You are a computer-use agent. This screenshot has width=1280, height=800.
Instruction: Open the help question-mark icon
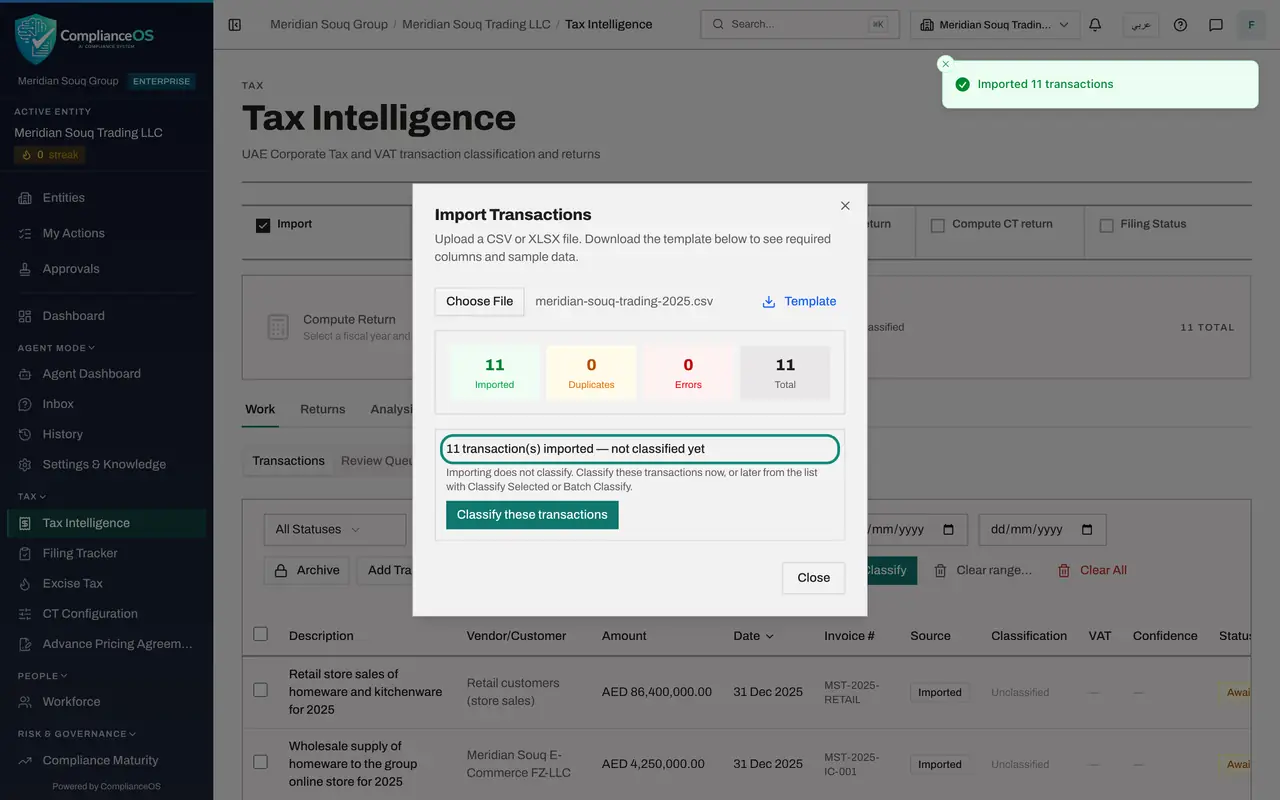coord(1180,24)
